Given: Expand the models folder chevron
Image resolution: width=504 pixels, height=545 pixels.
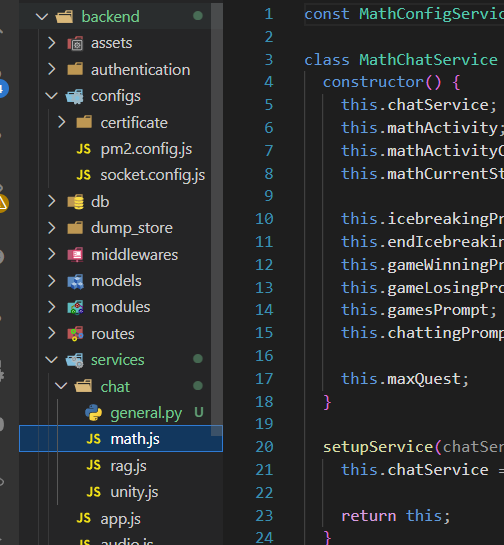Looking at the screenshot, I should (51, 280).
